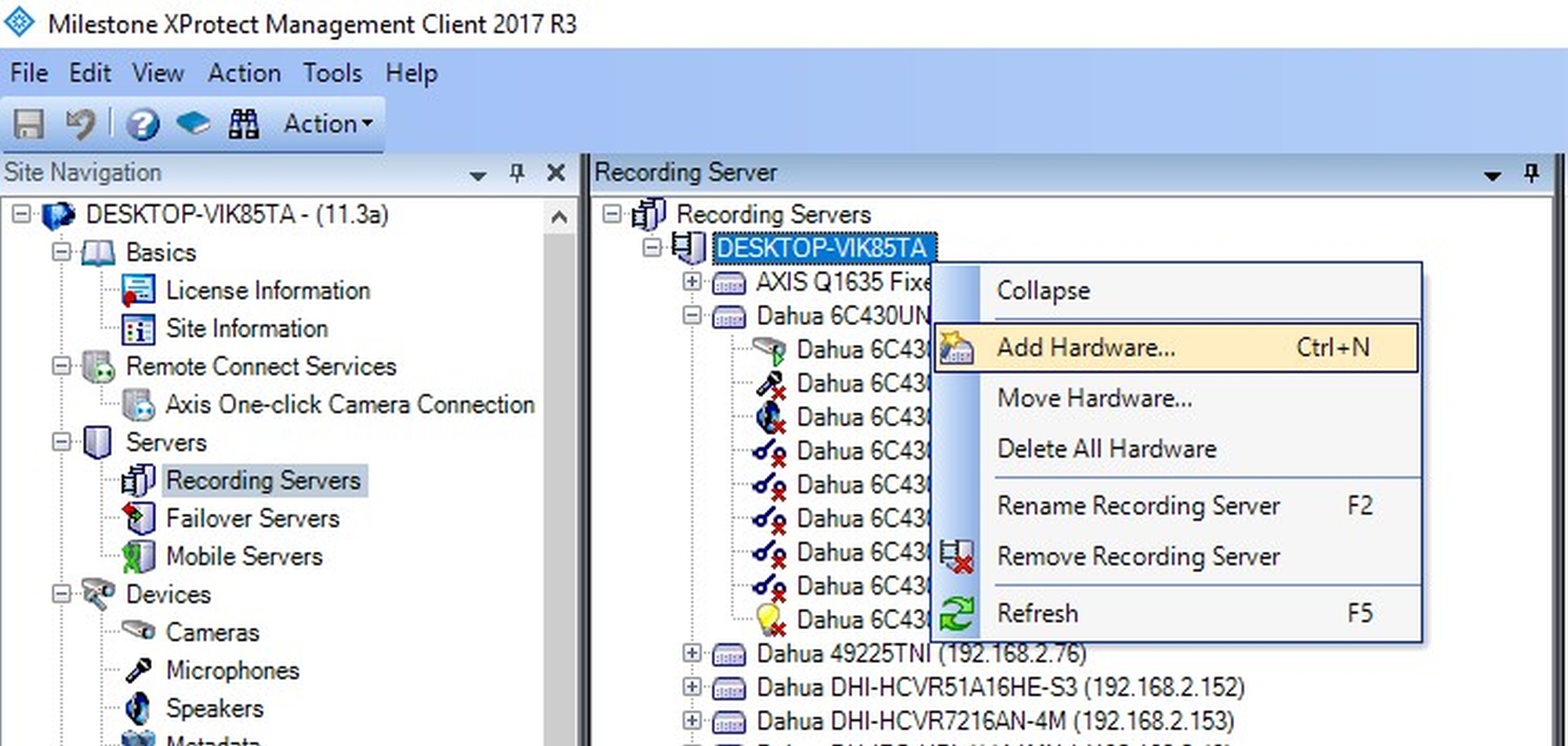Choose Move Hardware... from the context menu
Viewport: 1568px width, 746px height.
pyautogui.click(x=1176, y=398)
